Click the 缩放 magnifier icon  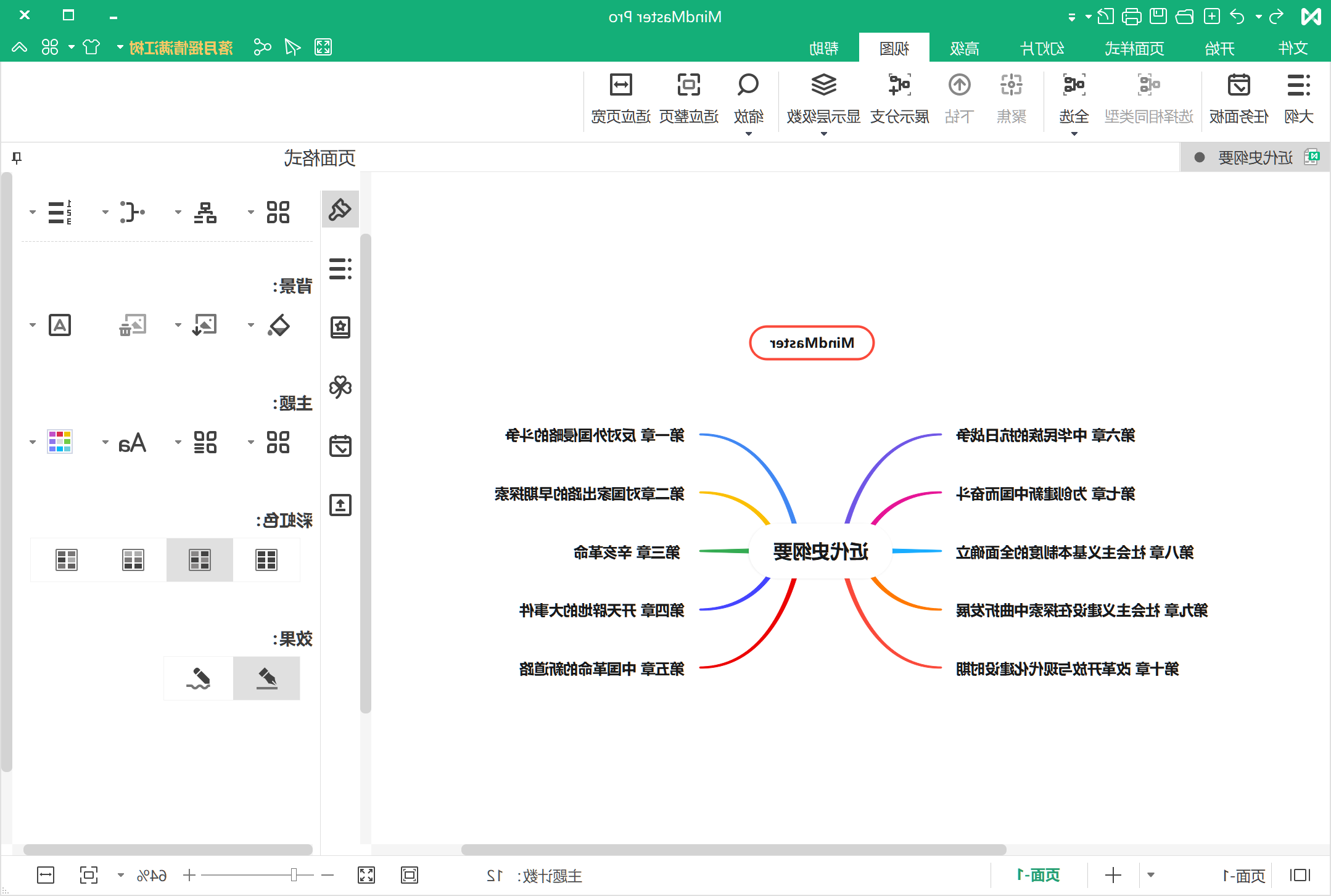[x=748, y=85]
